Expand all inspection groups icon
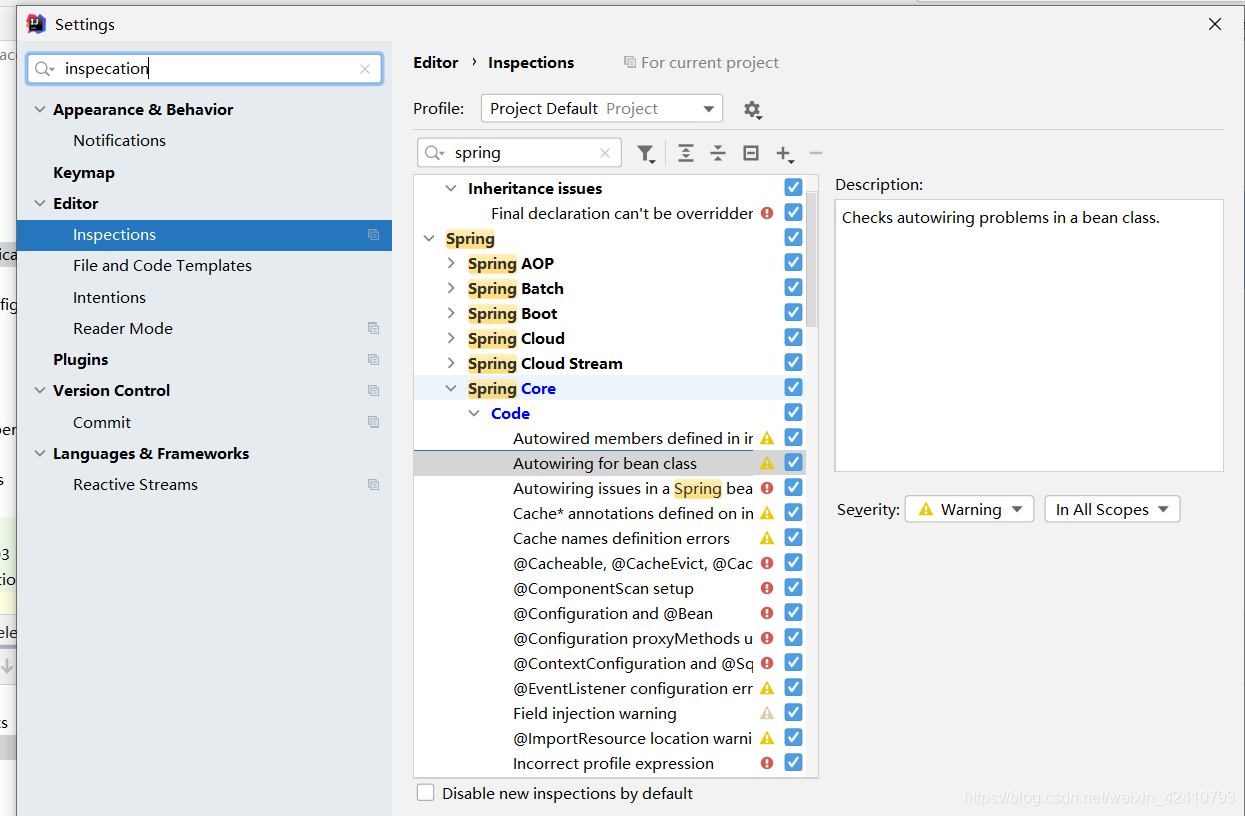1245x816 pixels. pyautogui.click(x=685, y=153)
